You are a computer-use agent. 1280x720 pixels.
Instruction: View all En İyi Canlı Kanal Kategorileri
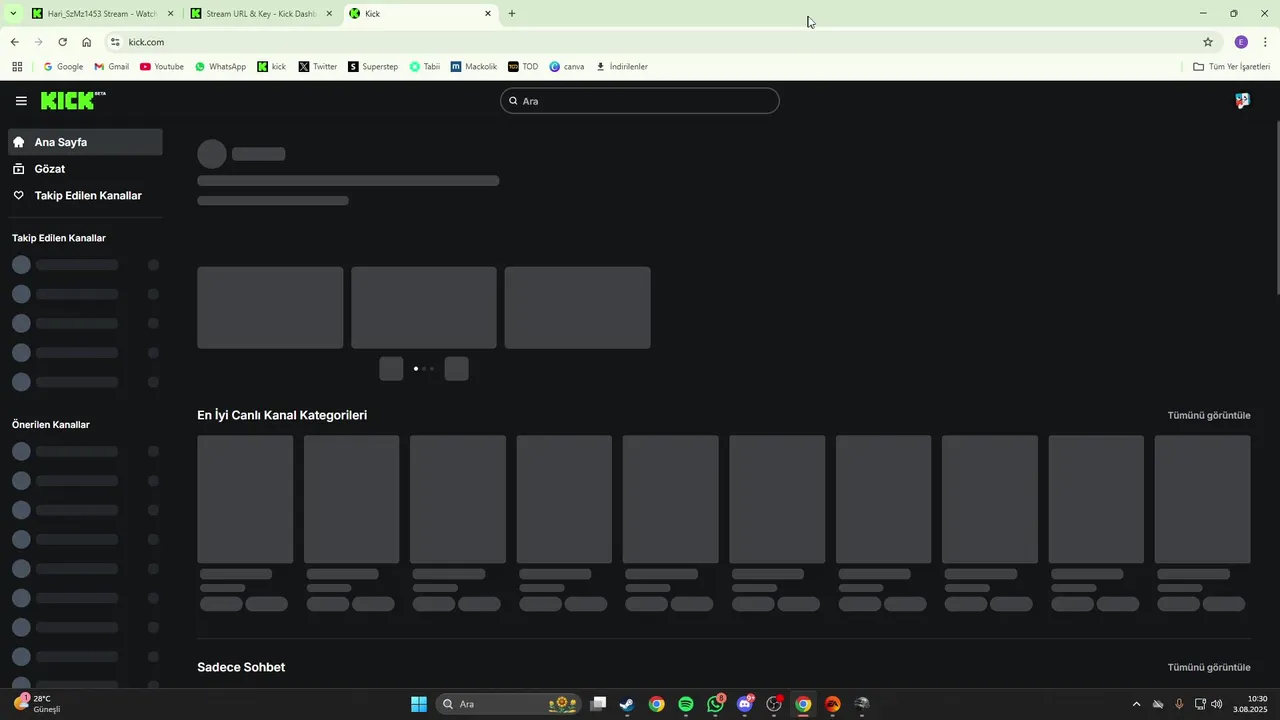1209,415
